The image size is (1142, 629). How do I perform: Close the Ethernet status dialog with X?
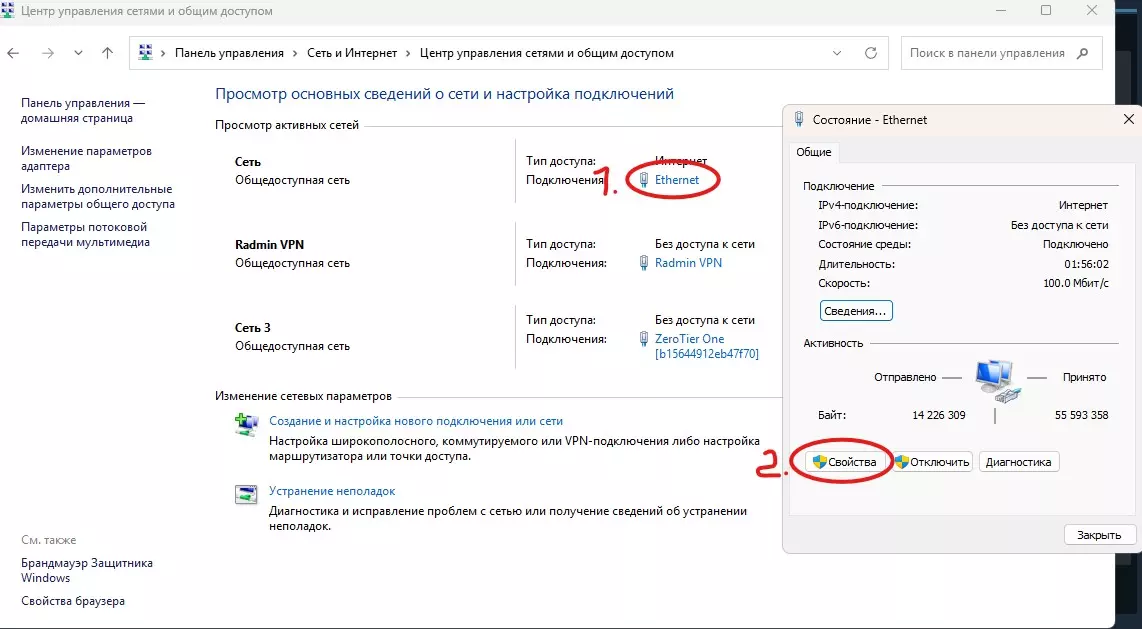[x=1129, y=119]
